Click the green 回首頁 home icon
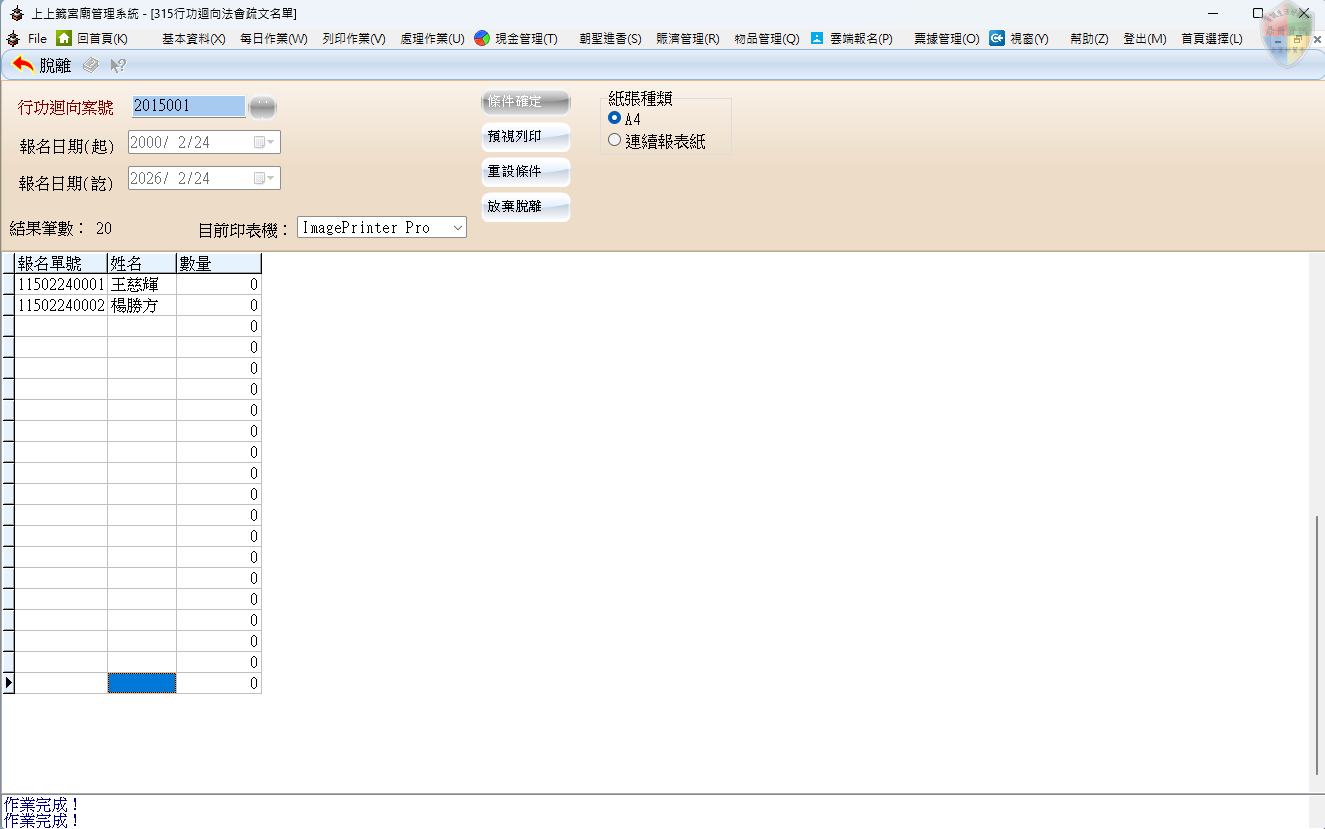 (x=64, y=38)
